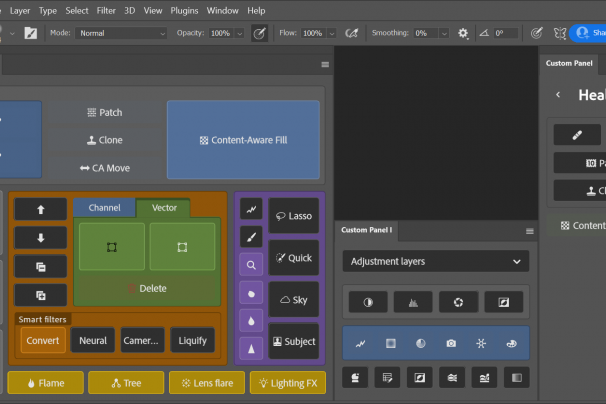Open the Mode dropdown set to Normal
This screenshot has height=404, width=606.
point(121,33)
